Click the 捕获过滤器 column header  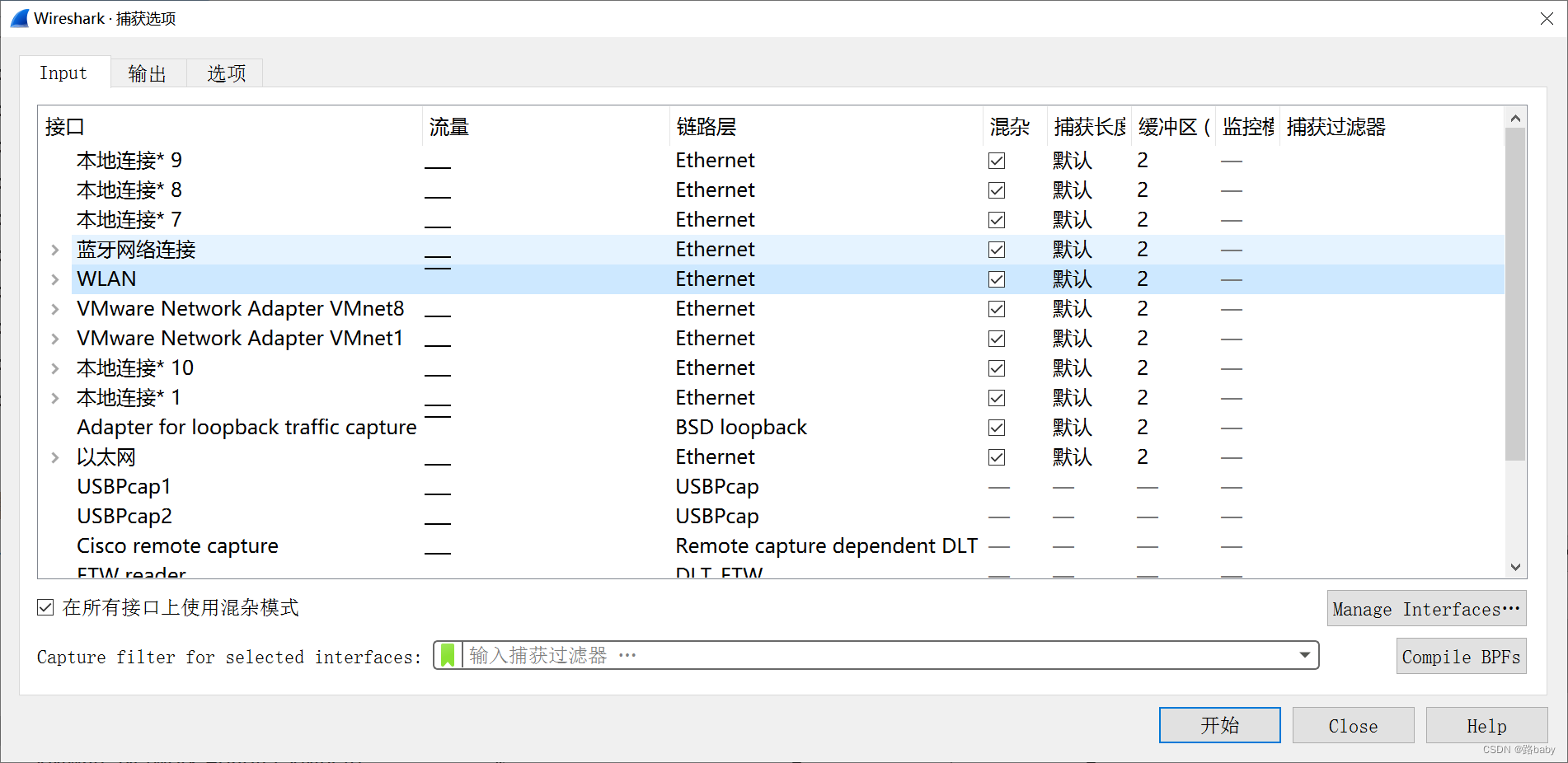(x=1392, y=127)
